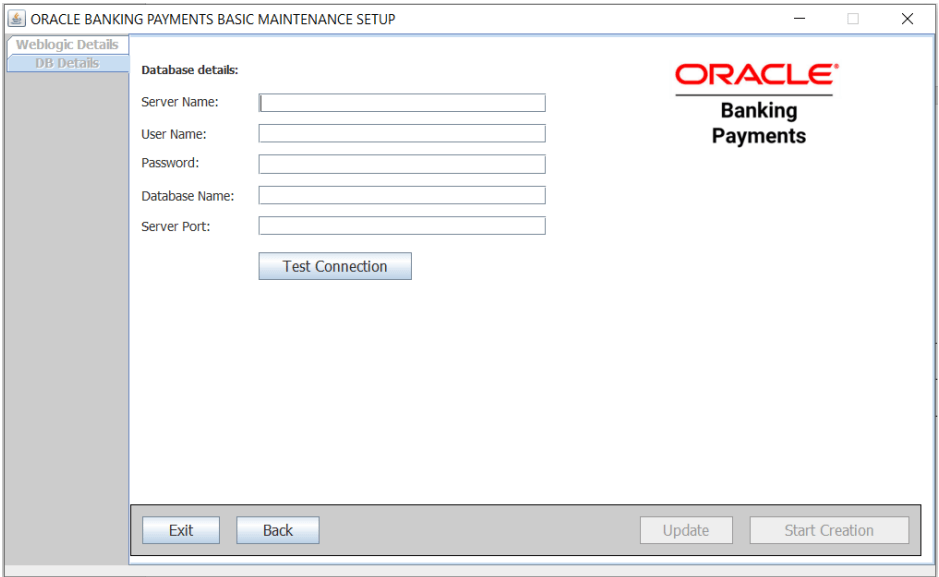The image size is (939, 577).
Task: Click the Exit button
Action: coord(181,530)
